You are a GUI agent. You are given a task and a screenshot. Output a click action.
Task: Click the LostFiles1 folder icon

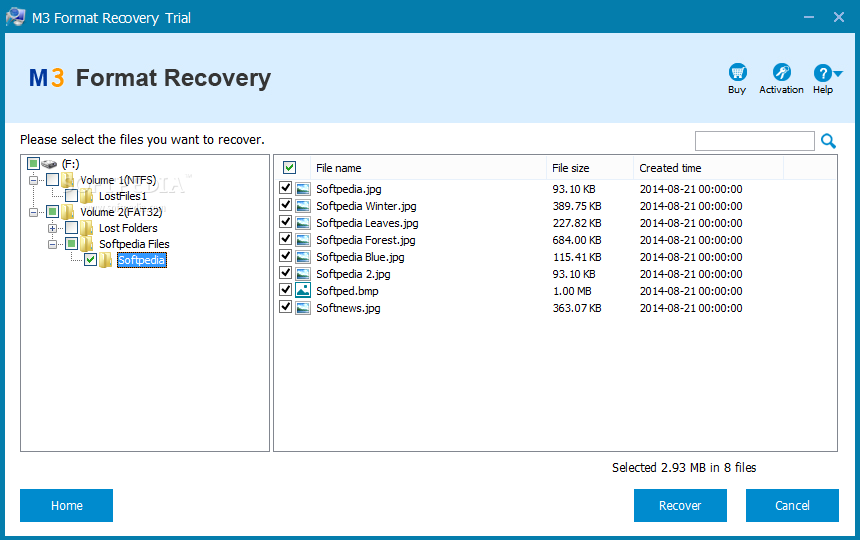pyautogui.click(x=87, y=196)
